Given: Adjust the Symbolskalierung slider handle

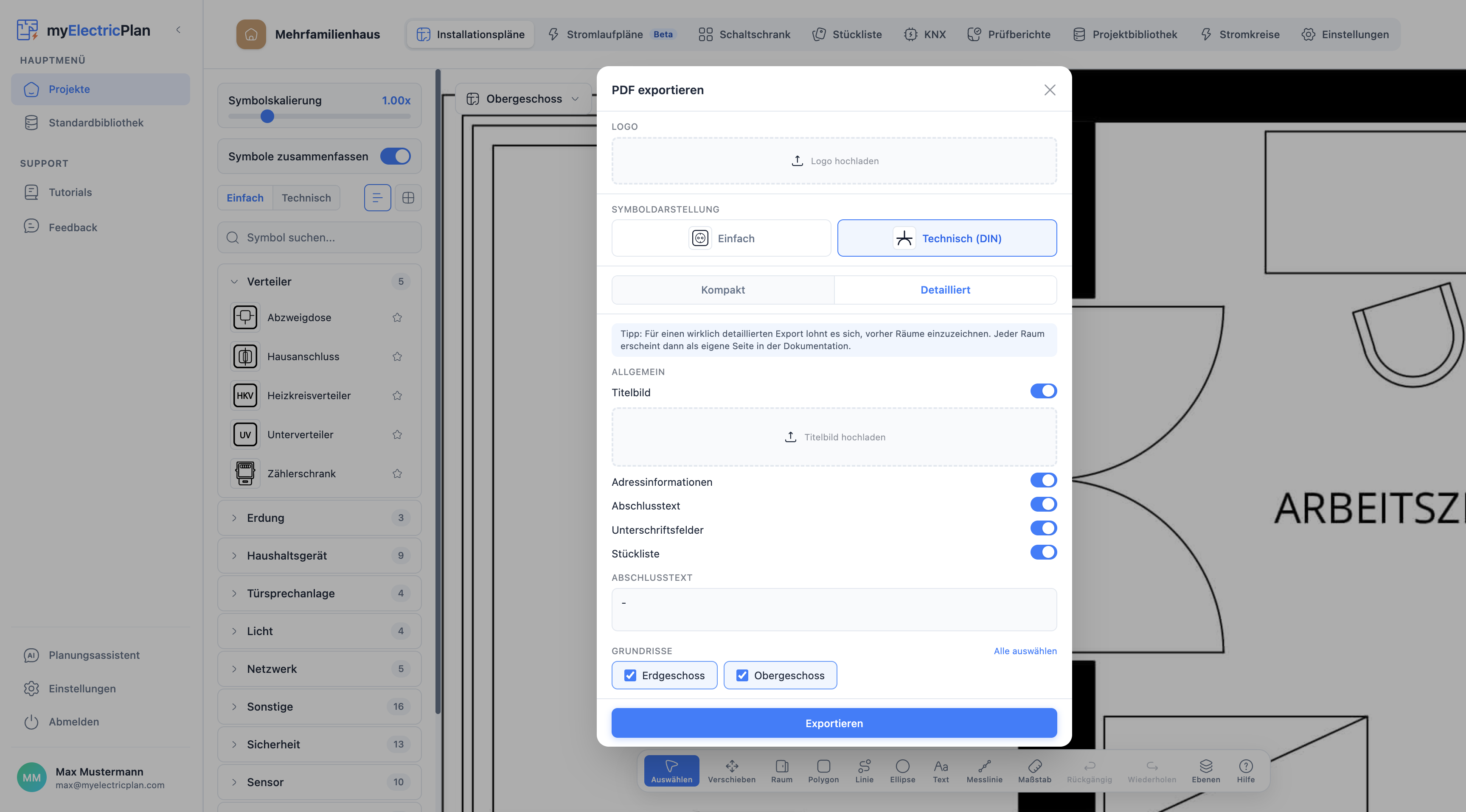Looking at the screenshot, I should (x=267, y=116).
